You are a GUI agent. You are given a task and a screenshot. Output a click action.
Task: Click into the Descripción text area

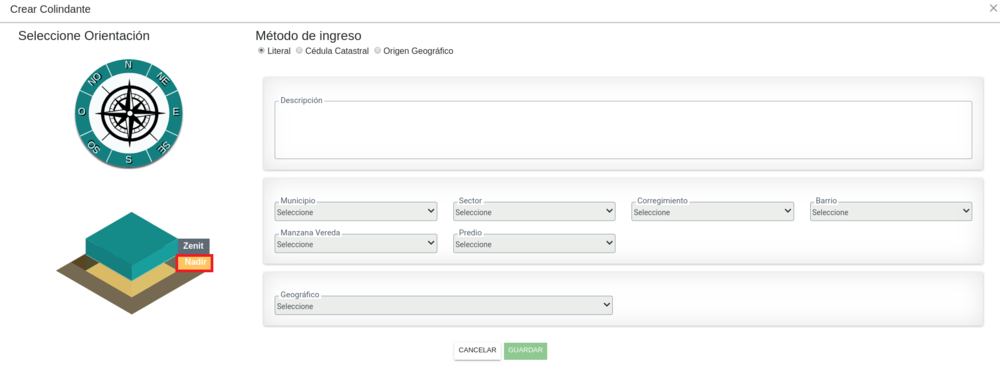coord(623,130)
